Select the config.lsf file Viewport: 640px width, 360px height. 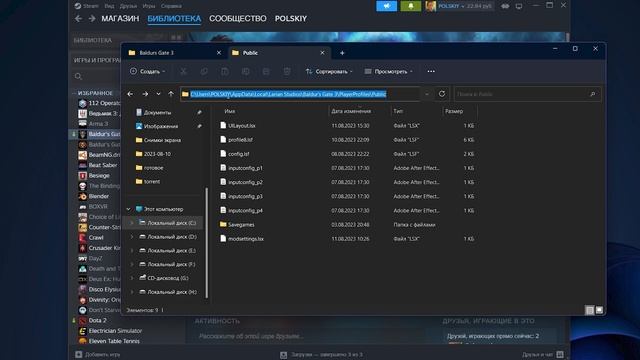pos(238,154)
